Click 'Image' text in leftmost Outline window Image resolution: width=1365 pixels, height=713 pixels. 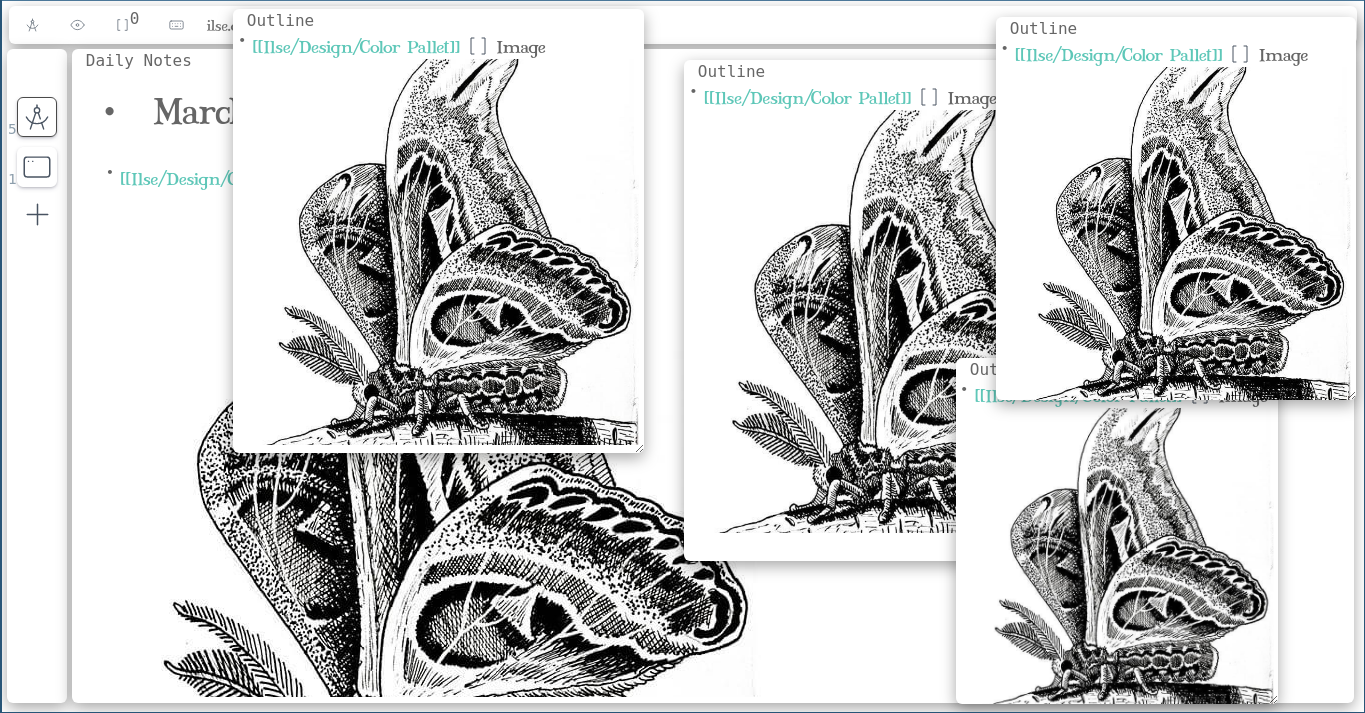(x=521, y=48)
